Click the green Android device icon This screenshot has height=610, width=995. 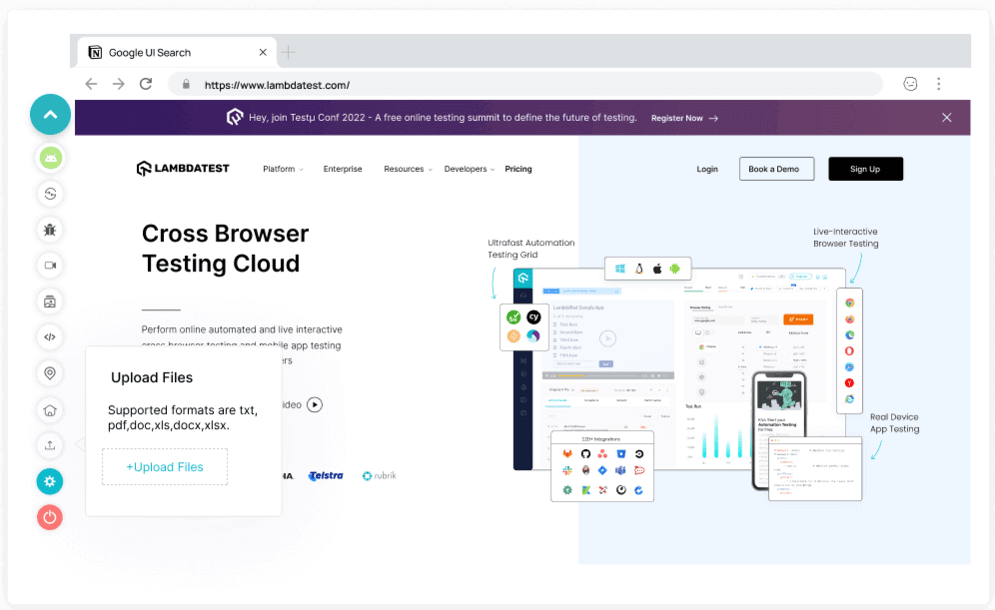[x=51, y=157]
